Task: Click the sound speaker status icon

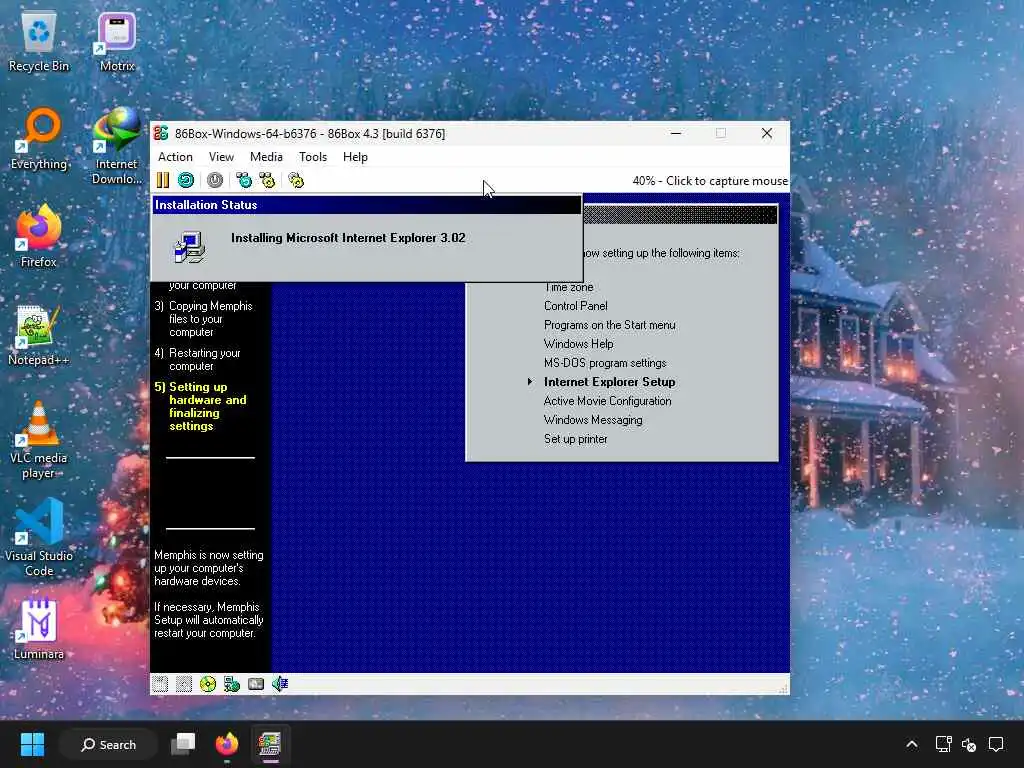Action: (x=280, y=684)
